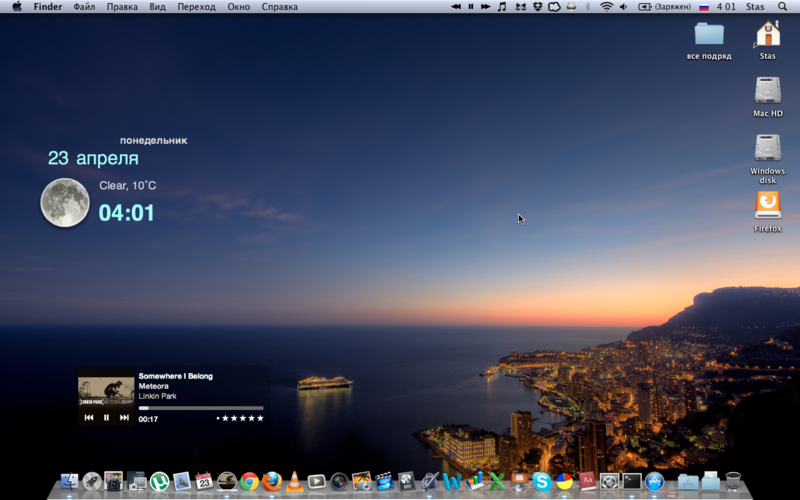Pause song in the desktop music widget
This screenshot has width=800, height=500.
pyautogui.click(x=106, y=417)
